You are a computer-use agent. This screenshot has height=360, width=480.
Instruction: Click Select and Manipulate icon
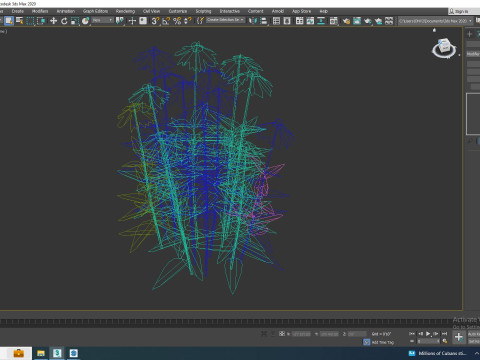(132, 21)
